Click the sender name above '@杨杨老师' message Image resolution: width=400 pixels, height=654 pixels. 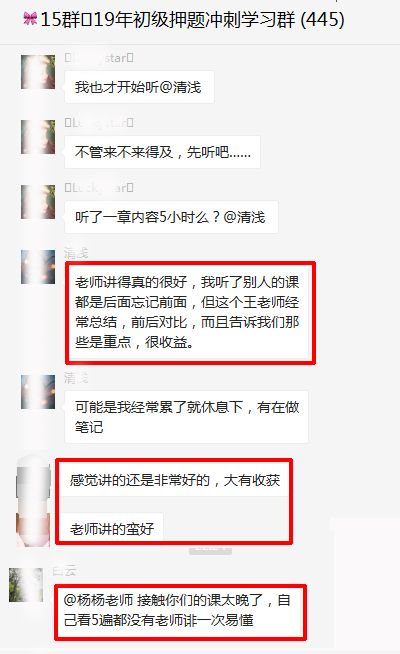[64, 571]
